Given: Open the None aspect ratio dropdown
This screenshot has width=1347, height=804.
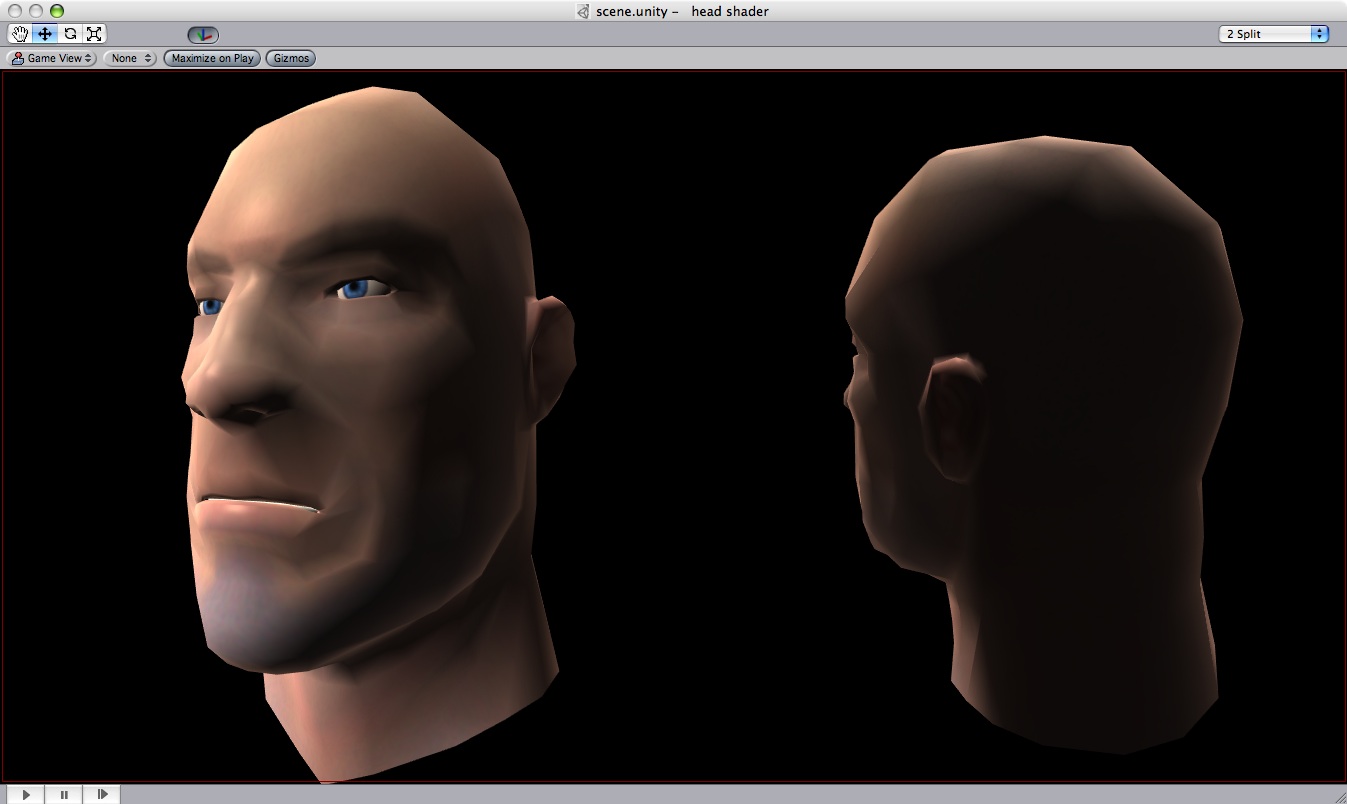Looking at the screenshot, I should tap(128, 58).
